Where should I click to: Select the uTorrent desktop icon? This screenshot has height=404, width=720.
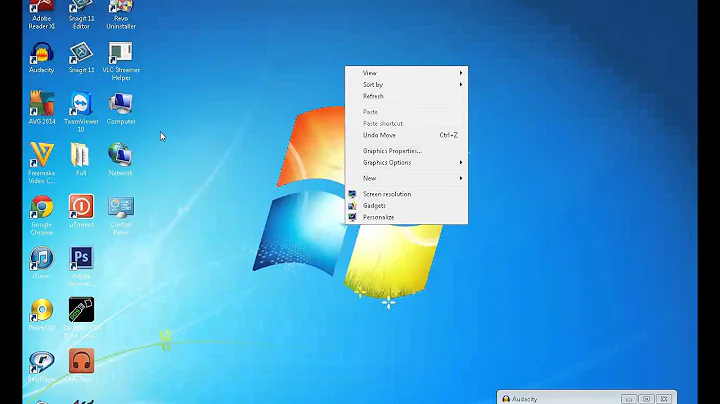point(81,211)
